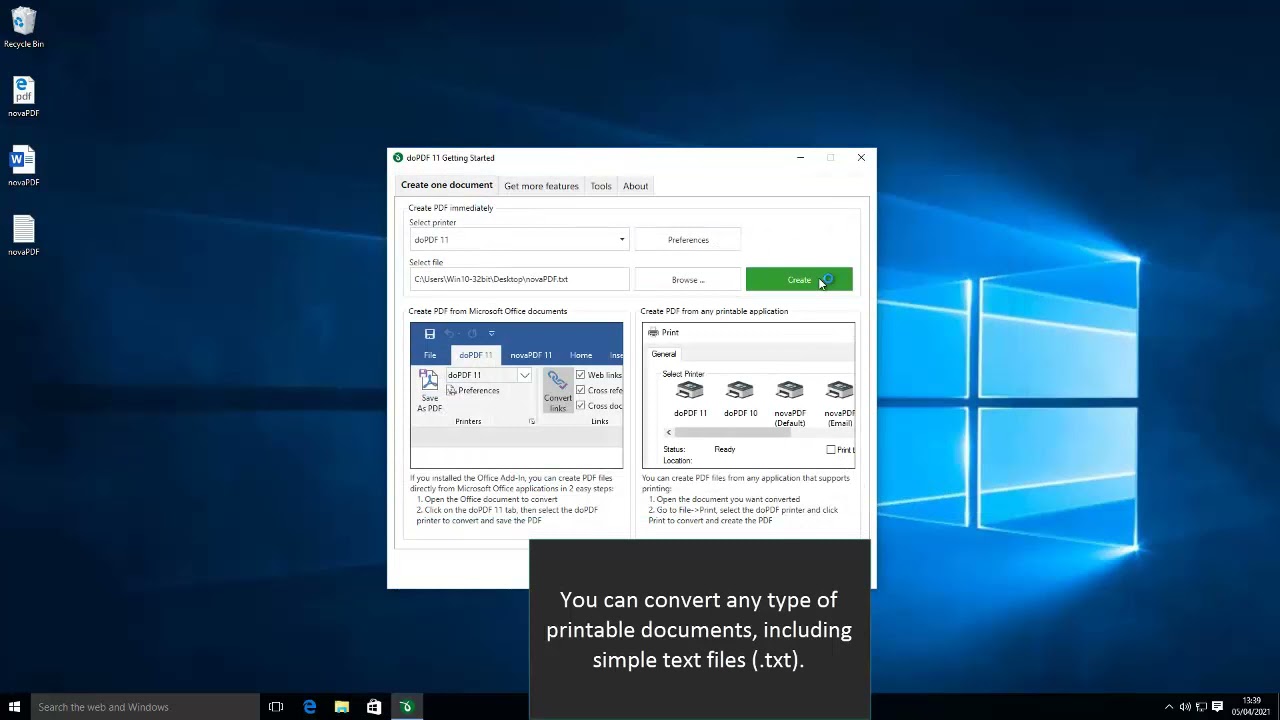Expand the Printers group dialog launcher

tap(531, 422)
